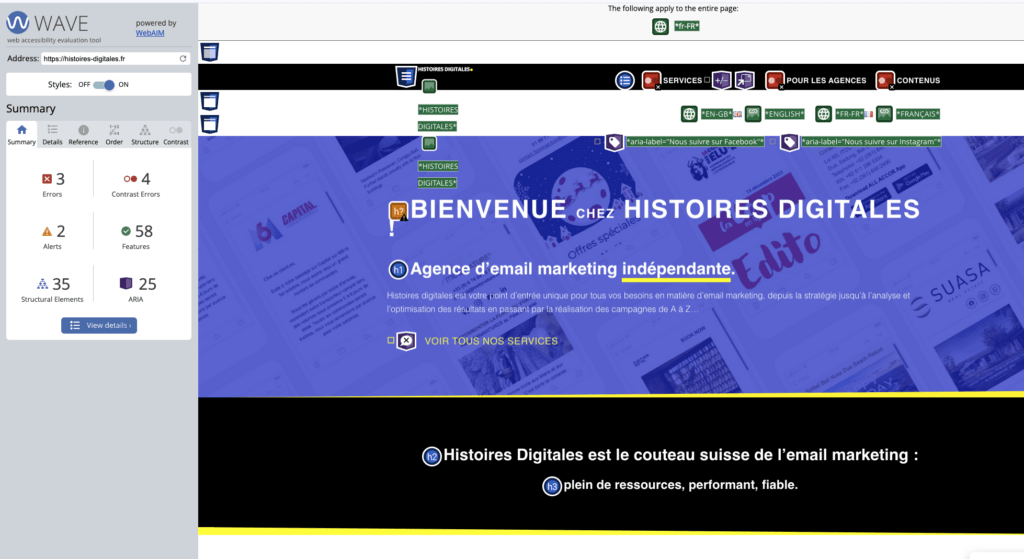Click the Structural Elements icon in Summary
The width and height of the screenshot is (1024, 559).
(42, 284)
